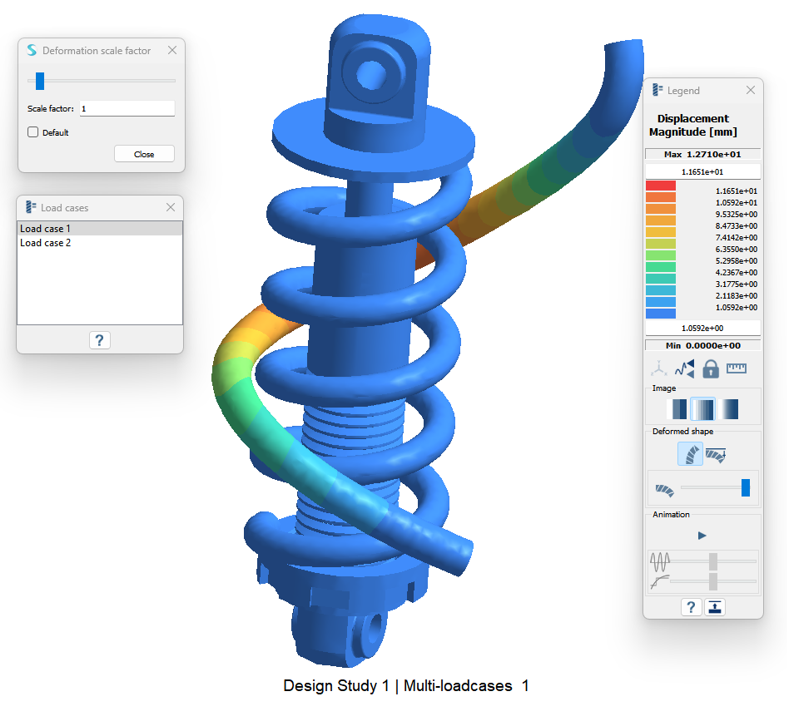The height and width of the screenshot is (710, 787).
Task: Click the deformation scale factor slider handle
Action: (x=40, y=81)
